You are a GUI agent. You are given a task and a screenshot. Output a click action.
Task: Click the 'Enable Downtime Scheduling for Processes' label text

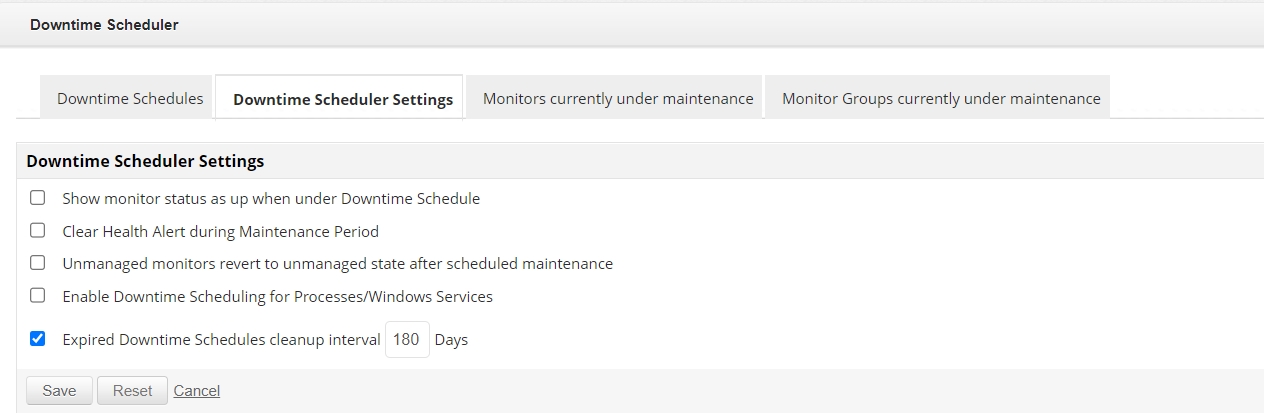pos(277,297)
